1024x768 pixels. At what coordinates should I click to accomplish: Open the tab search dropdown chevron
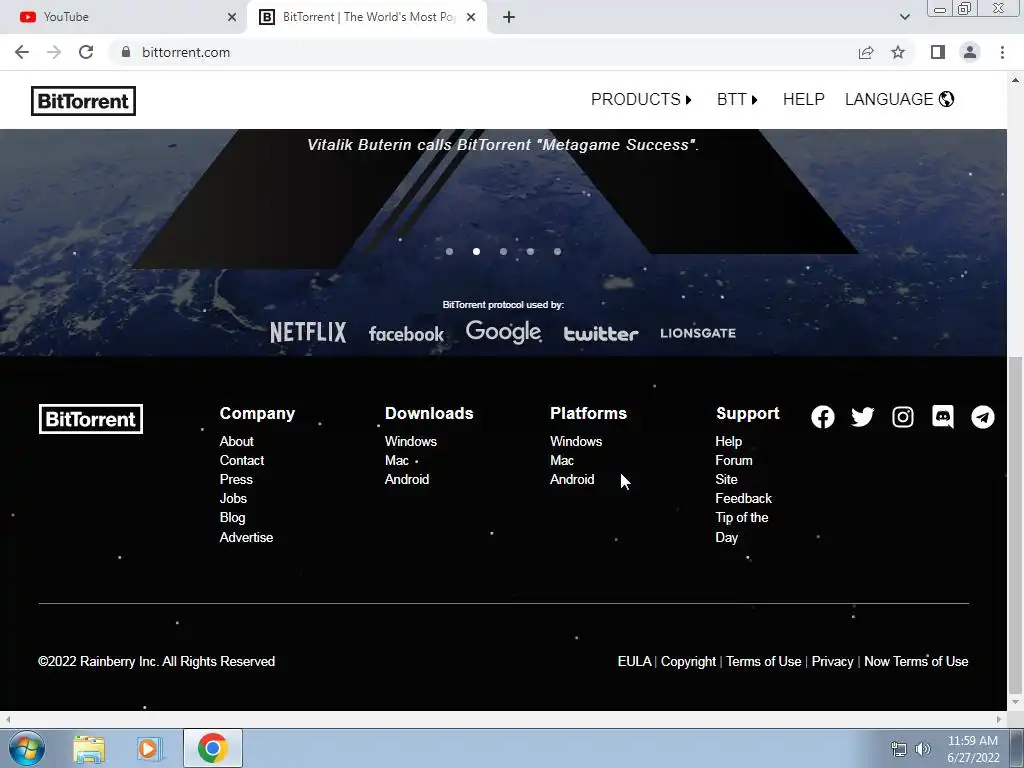[904, 17]
